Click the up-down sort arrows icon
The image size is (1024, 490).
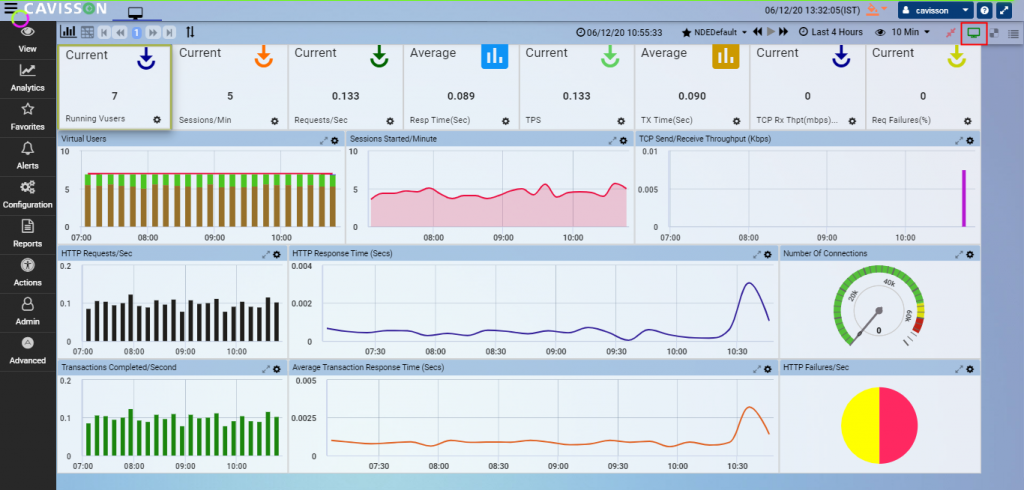(190, 32)
